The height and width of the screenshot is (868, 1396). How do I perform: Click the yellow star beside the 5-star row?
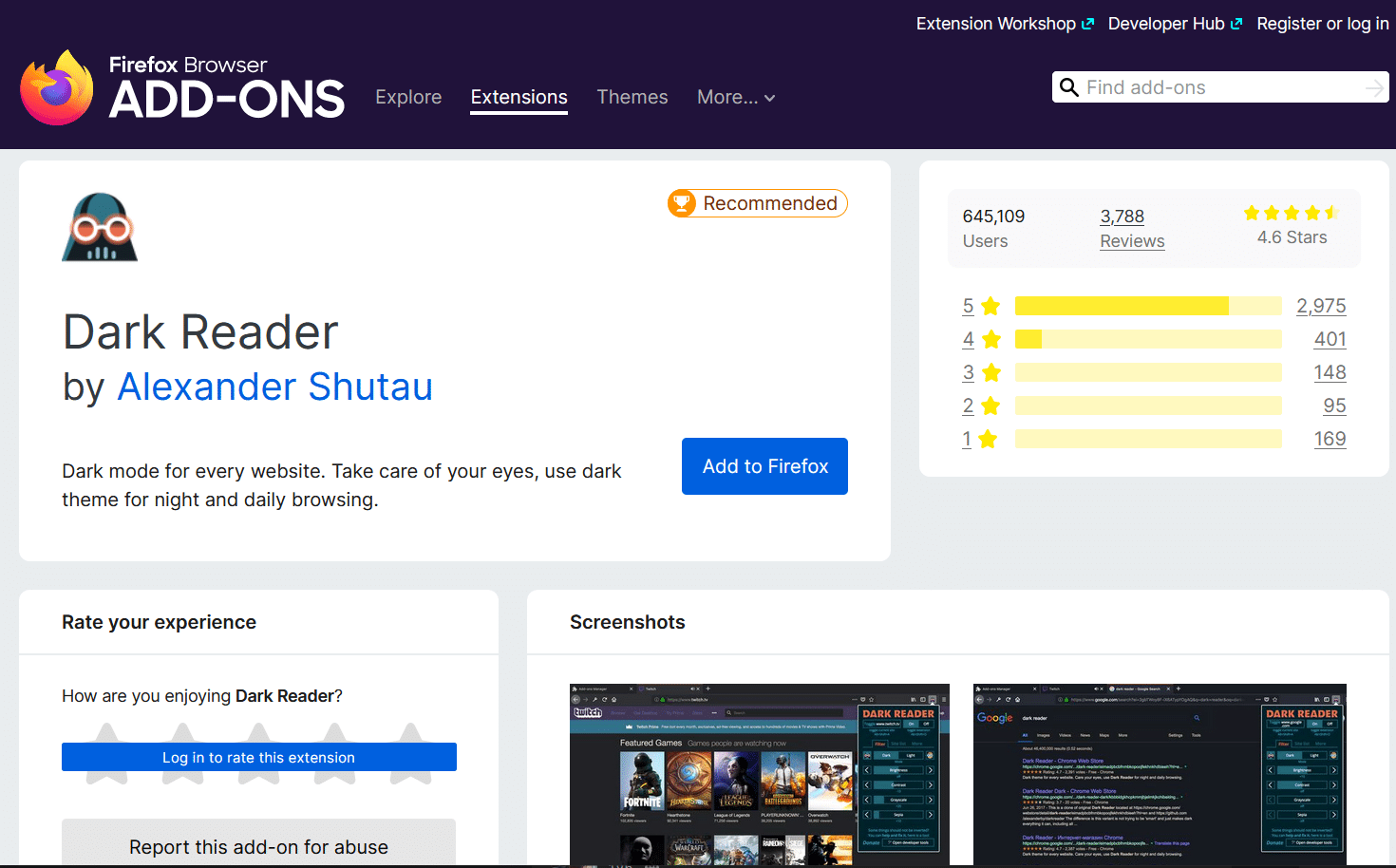990,306
